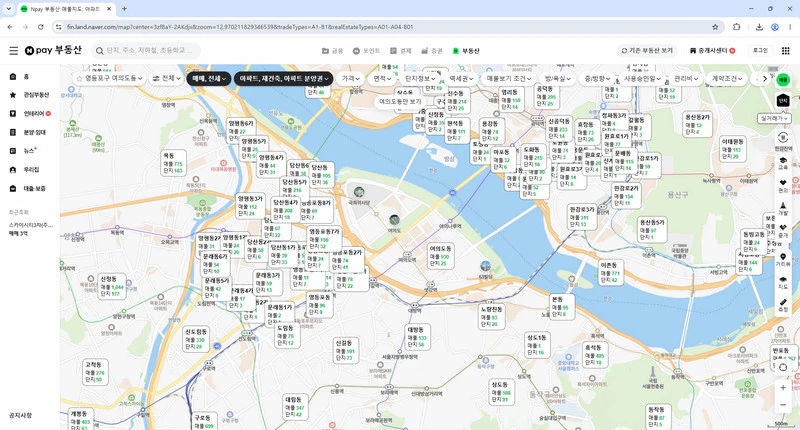The height and width of the screenshot is (430, 800).
Task: Zoom out the map with minus
Action: click(x=783, y=405)
